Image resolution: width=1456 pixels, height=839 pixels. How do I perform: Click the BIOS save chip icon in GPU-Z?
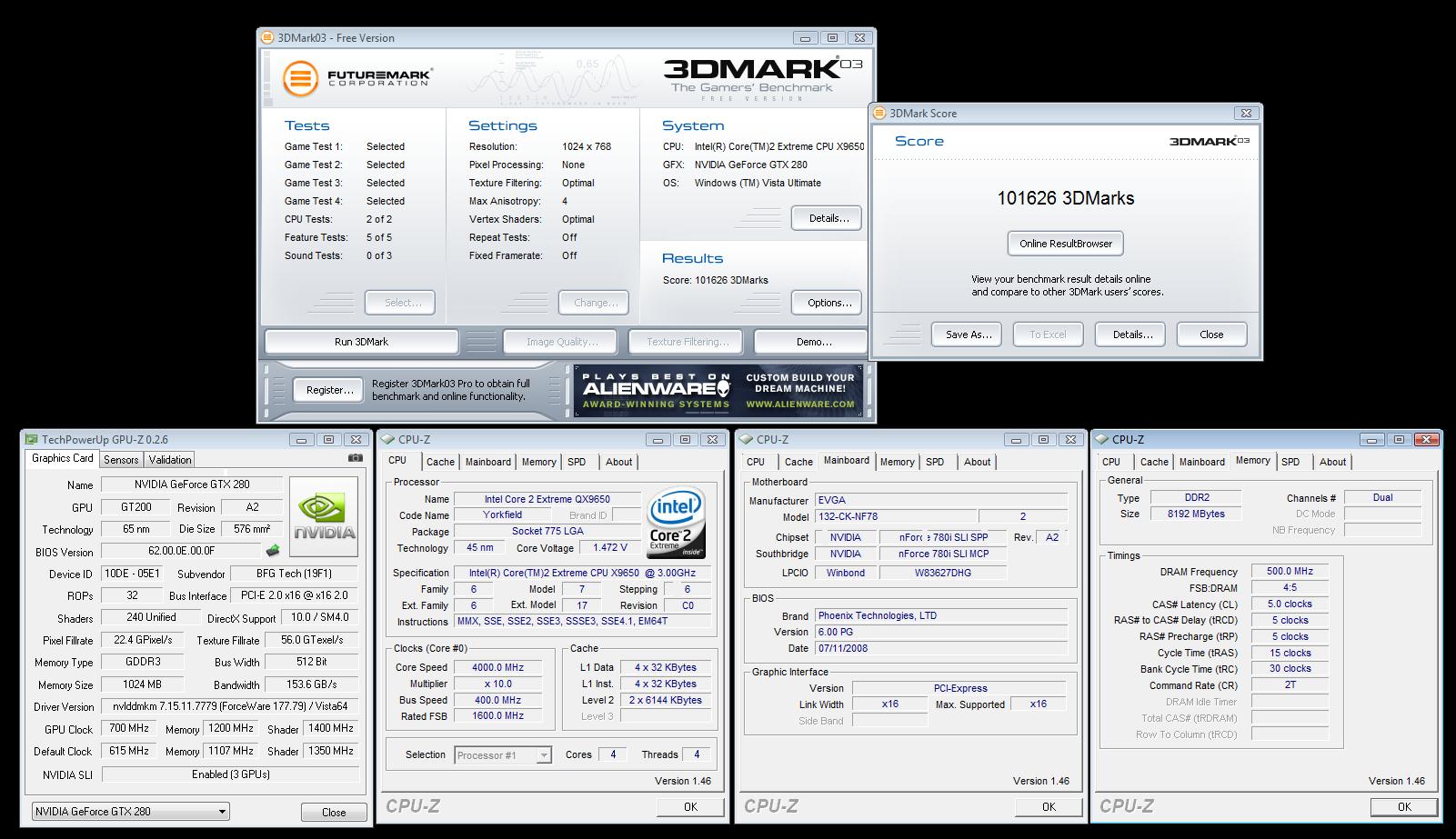pos(272,550)
